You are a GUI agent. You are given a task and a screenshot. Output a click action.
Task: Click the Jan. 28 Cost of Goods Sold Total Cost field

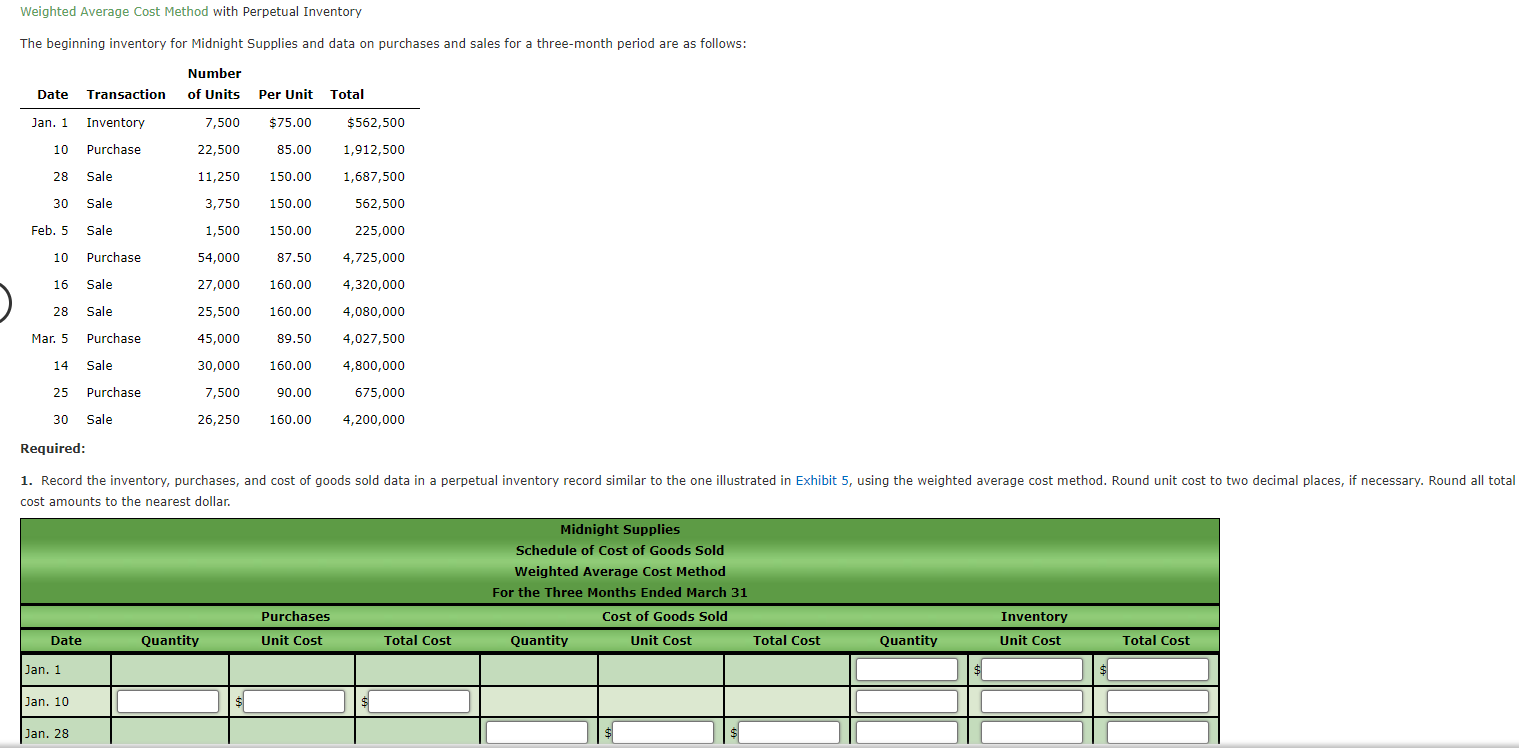point(789,732)
